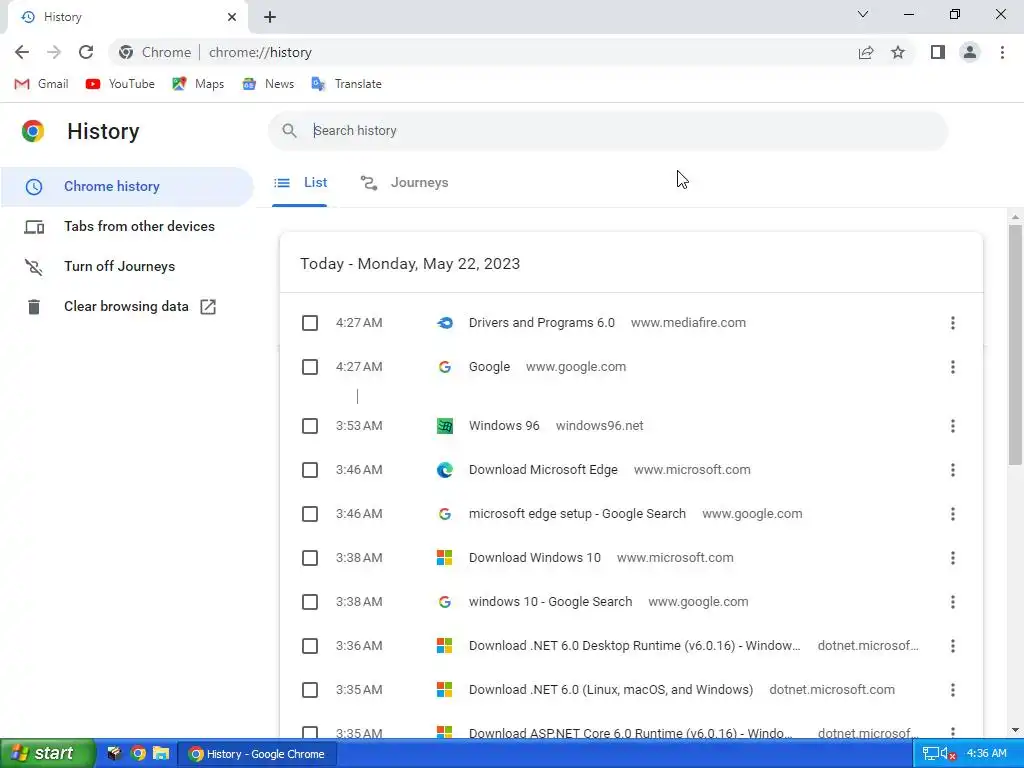Screen dimensions: 1024x768
Task: Open YouTube bookmark
Action: point(120,84)
